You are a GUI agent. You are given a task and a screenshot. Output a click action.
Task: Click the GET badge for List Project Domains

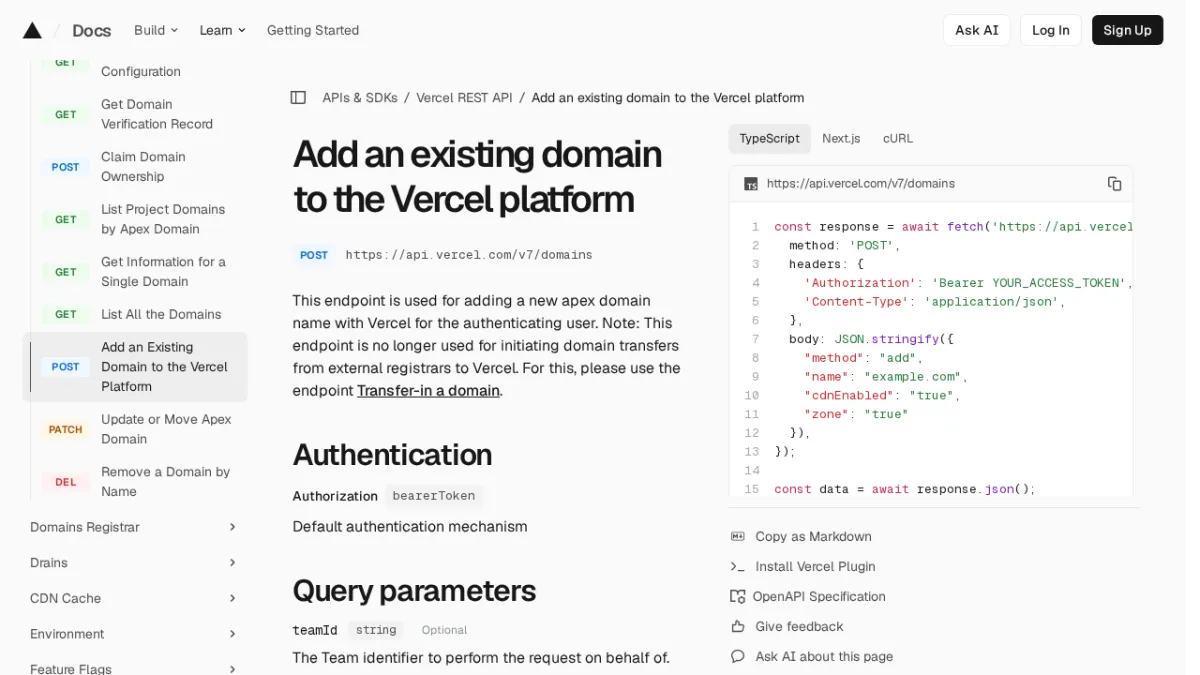click(x=66, y=220)
